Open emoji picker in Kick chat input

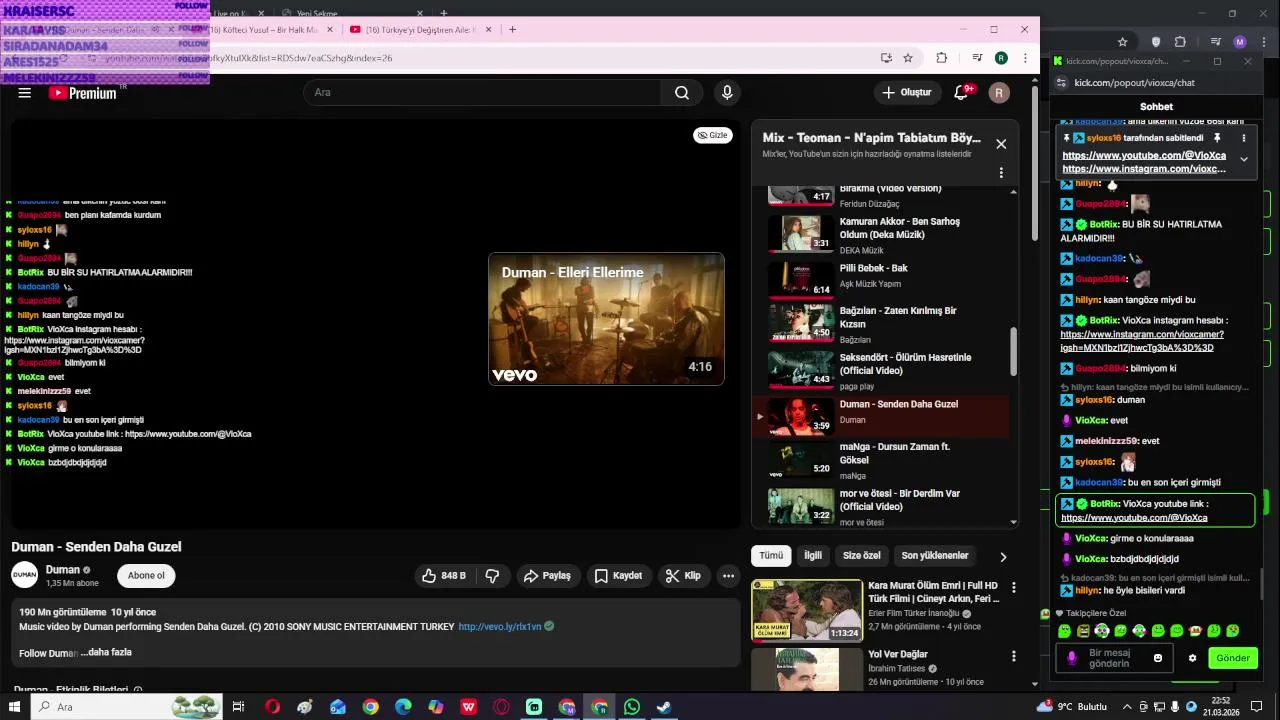pyautogui.click(x=1158, y=658)
